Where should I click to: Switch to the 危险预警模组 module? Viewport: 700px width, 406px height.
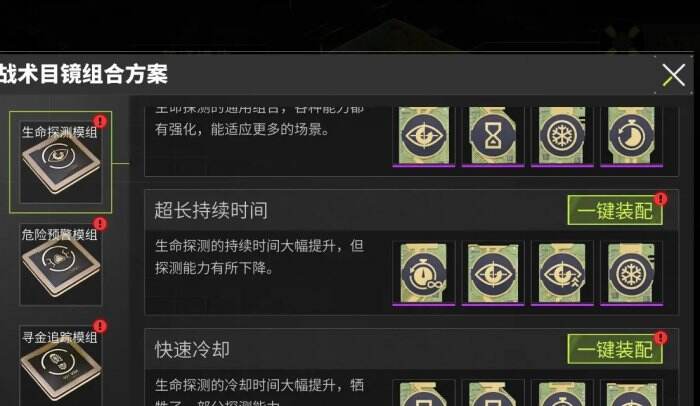tap(60, 264)
